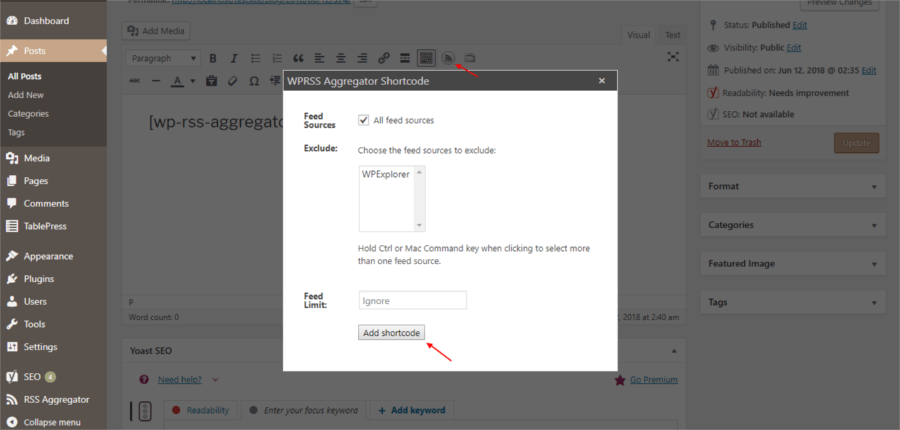The height and width of the screenshot is (430, 900).
Task: Apply strikethrough formatting
Action: (x=135, y=81)
